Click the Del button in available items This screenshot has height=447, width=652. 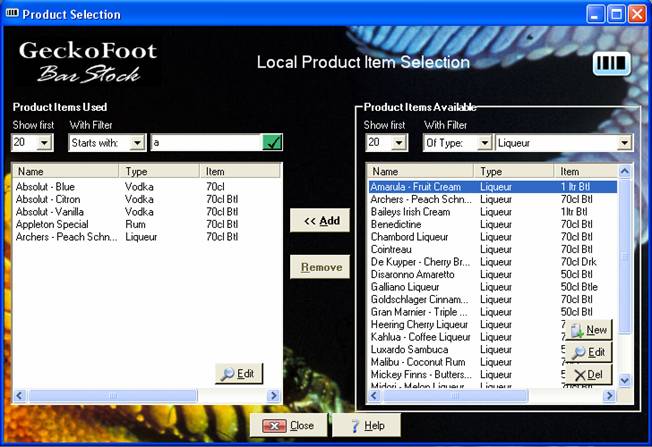[589, 374]
